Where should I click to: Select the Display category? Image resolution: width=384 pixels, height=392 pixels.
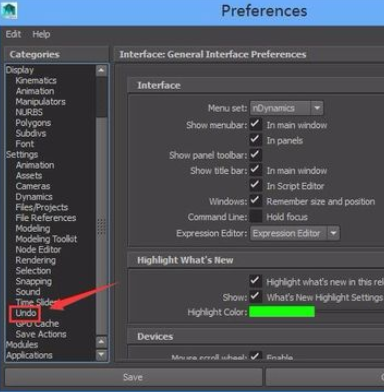[x=20, y=70]
